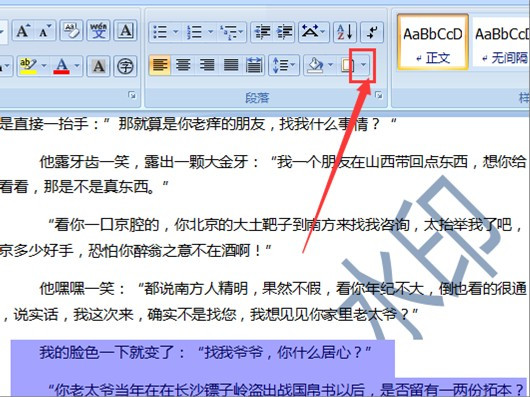The width and height of the screenshot is (530, 397).
Task: Apply the text highlight color marker
Action: click(28, 66)
